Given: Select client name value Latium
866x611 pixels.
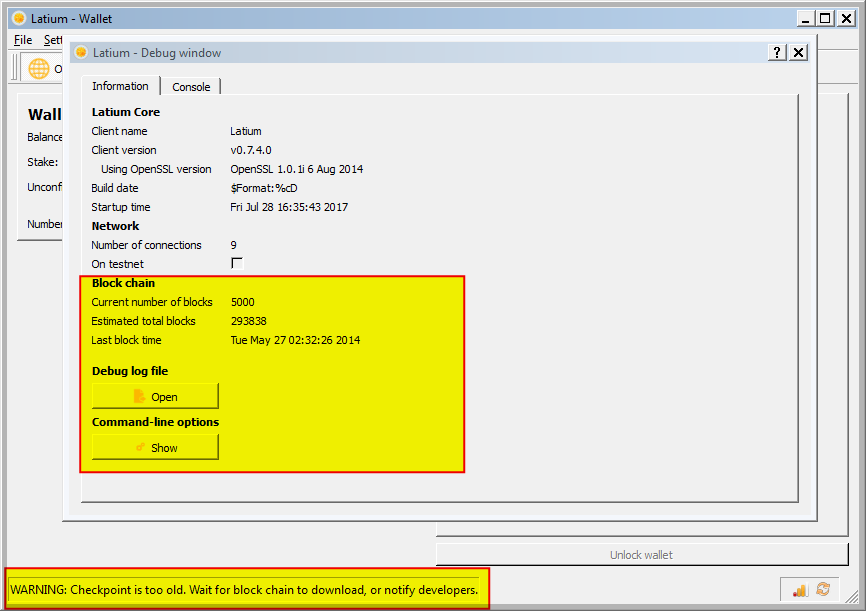Looking at the screenshot, I should point(246,131).
